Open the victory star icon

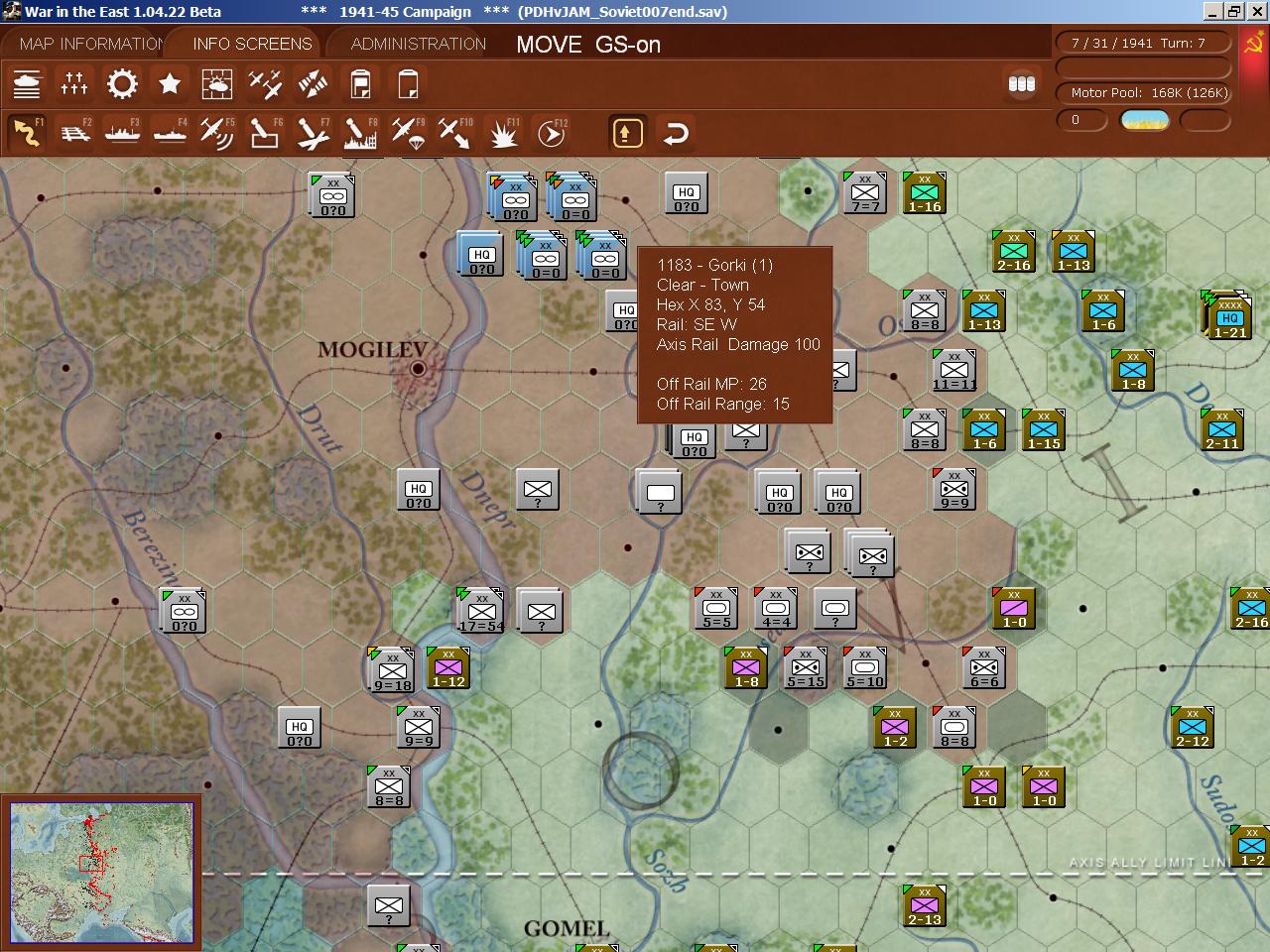coord(170,84)
